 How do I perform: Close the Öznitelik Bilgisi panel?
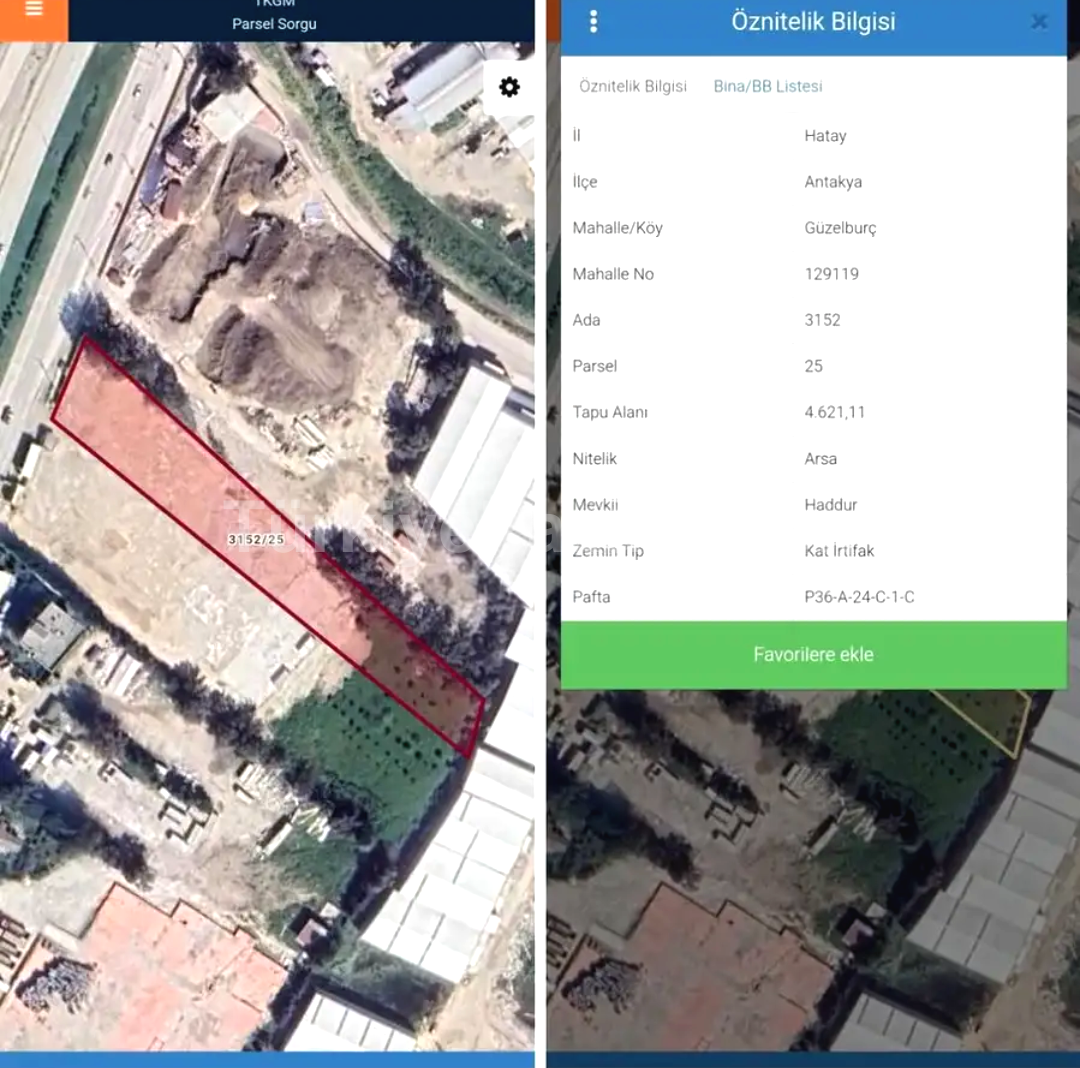pos(1039,22)
